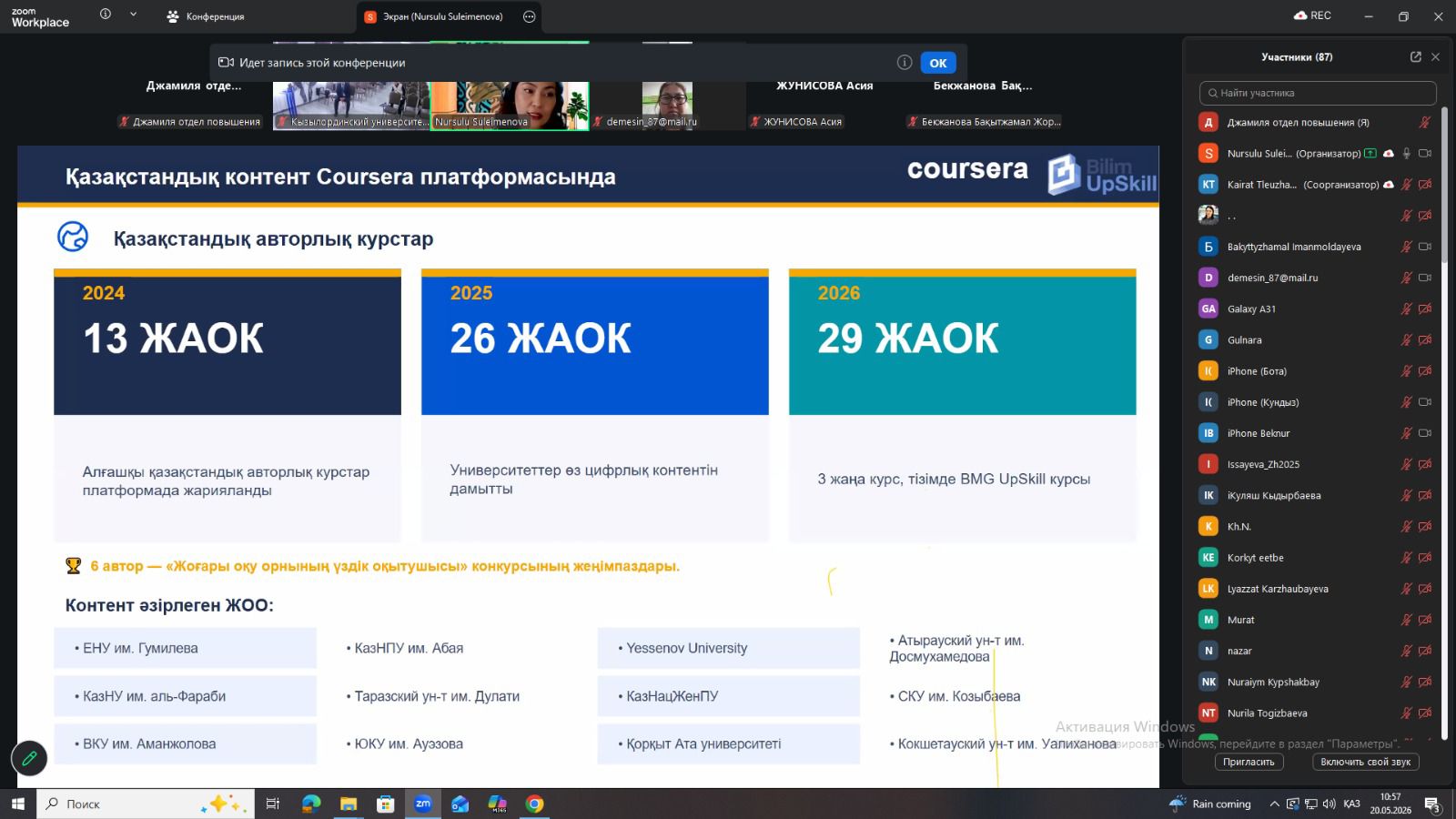Click the camera-off icon for Nuraiym Kypshakbay
Viewport: 1456px width, 819px height.
coord(1425,682)
